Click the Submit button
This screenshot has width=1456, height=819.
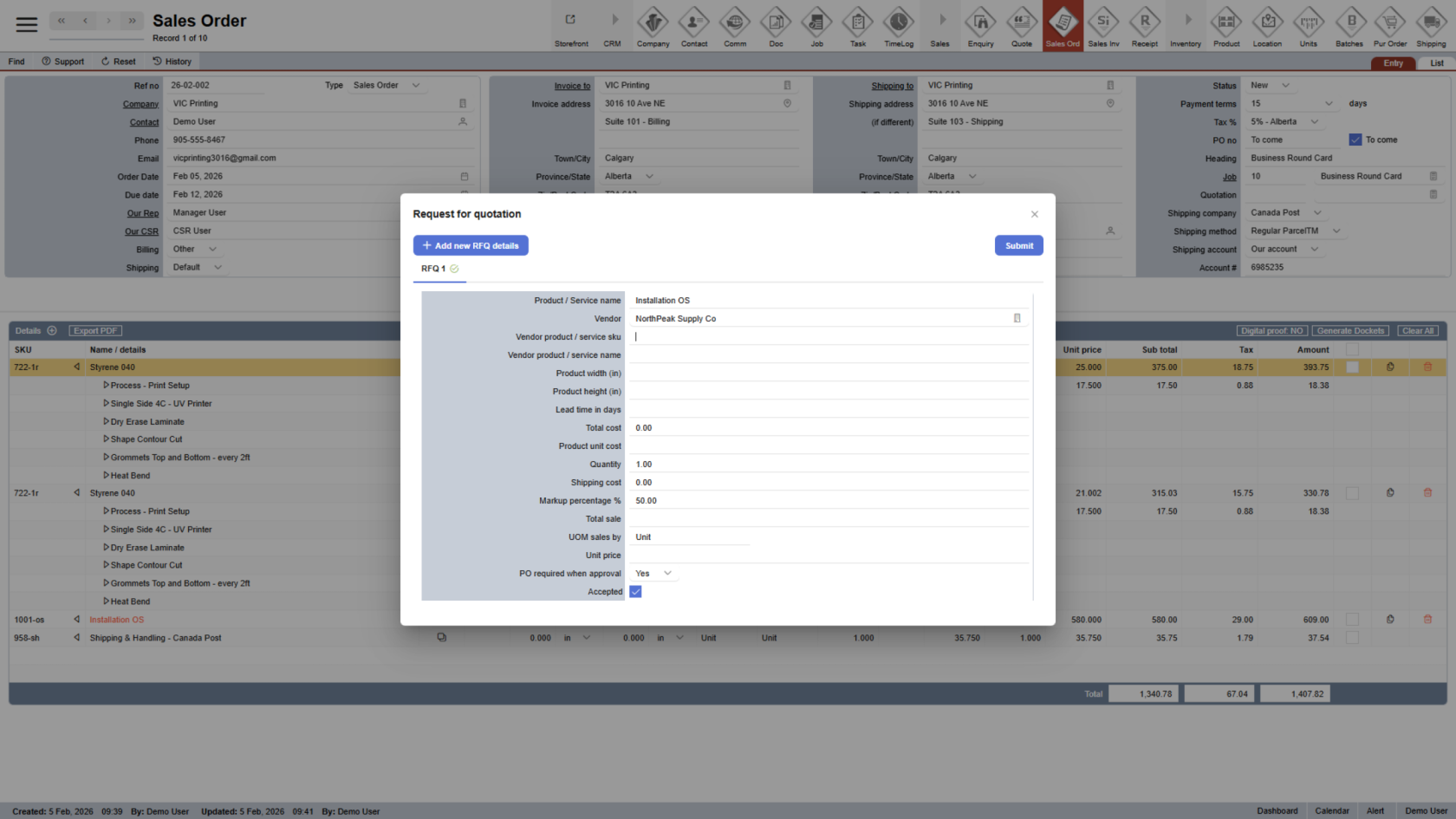pyautogui.click(x=1018, y=245)
